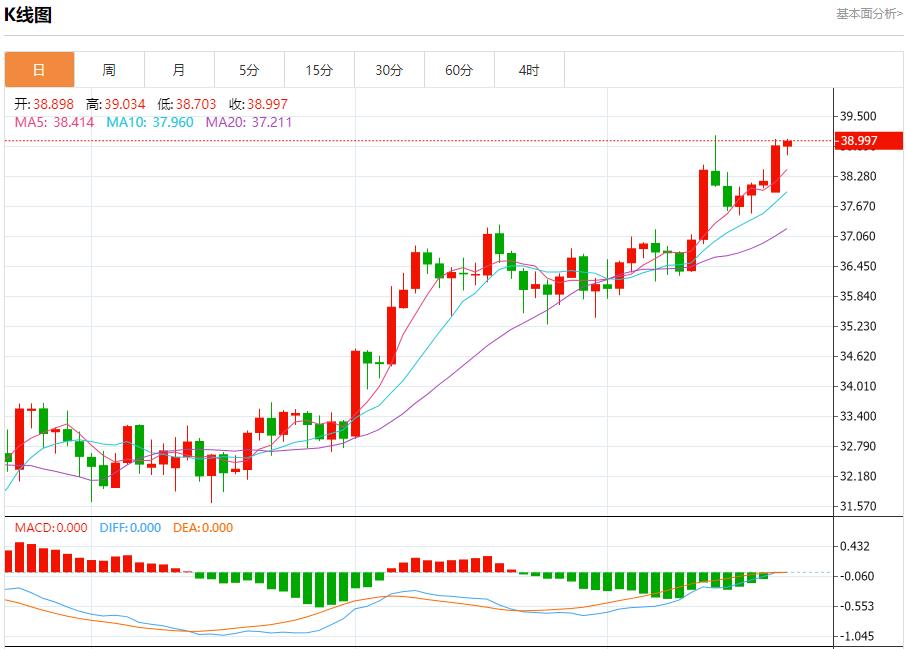907x649 pixels.
Task: Select the 5分 timeframe
Action: pos(249,70)
